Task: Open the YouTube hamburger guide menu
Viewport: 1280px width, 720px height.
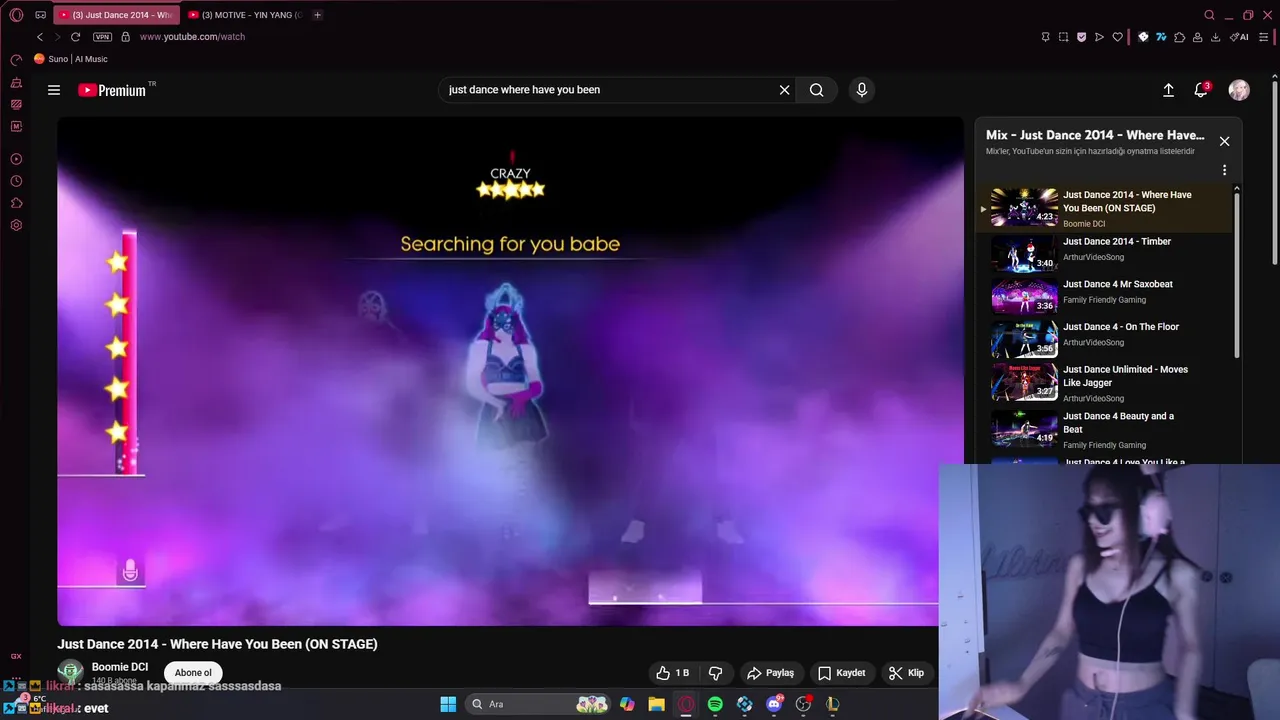Action: (x=54, y=90)
